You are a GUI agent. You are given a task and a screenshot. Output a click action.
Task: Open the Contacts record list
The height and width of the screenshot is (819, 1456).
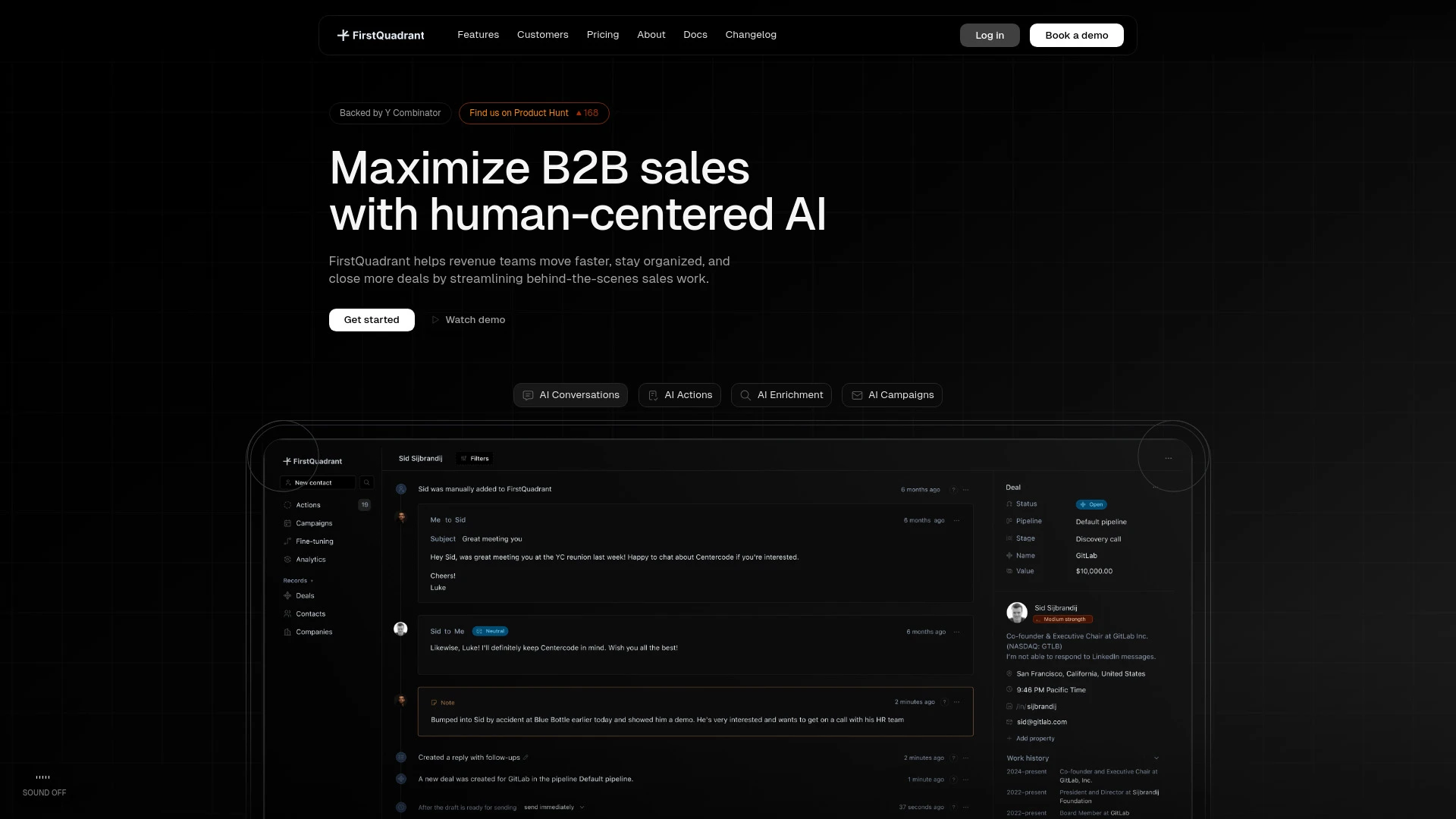(310, 613)
